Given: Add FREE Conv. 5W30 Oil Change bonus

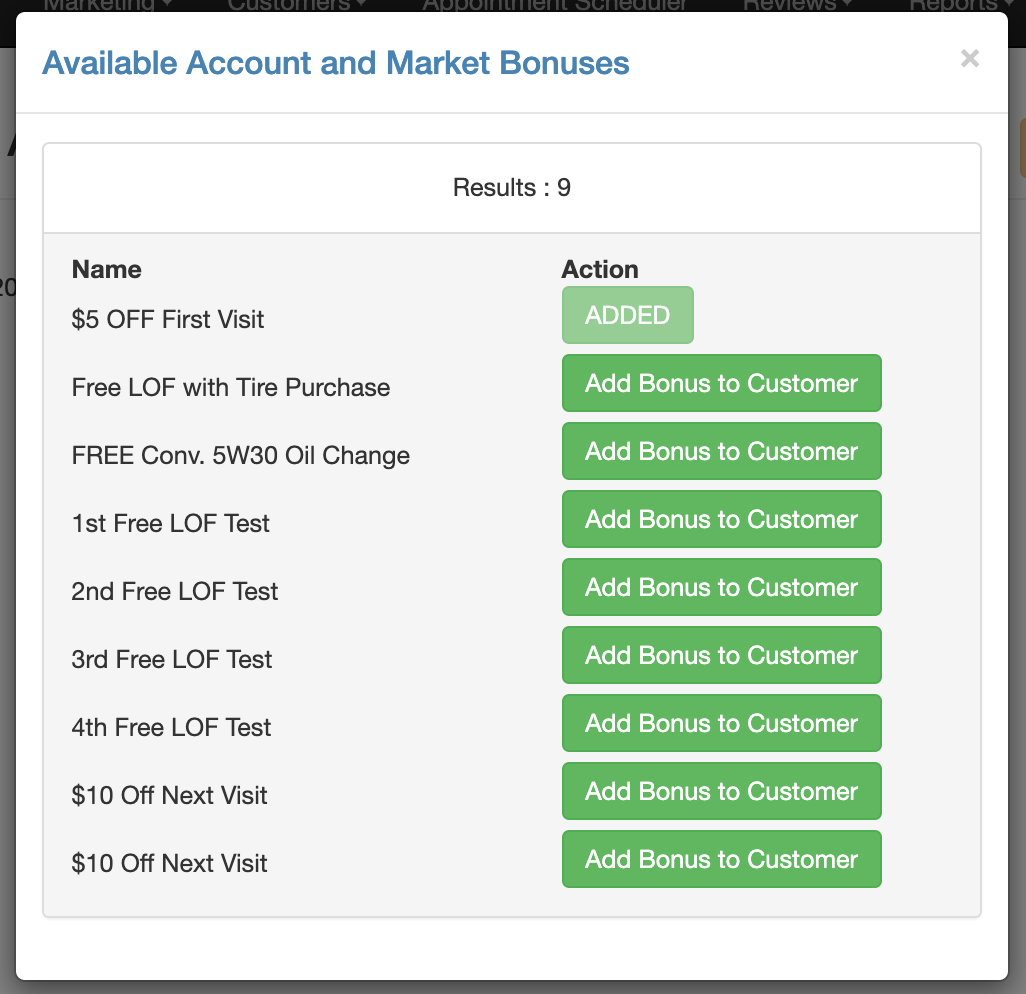Looking at the screenshot, I should [722, 451].
